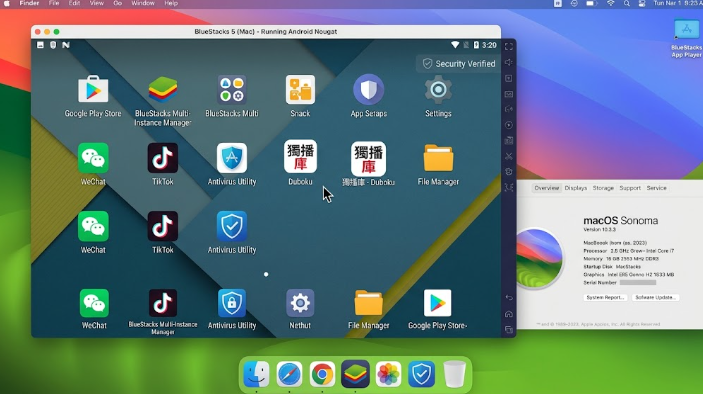Click the macOS Wi-Fi icon in menu bar

(611, 4)
